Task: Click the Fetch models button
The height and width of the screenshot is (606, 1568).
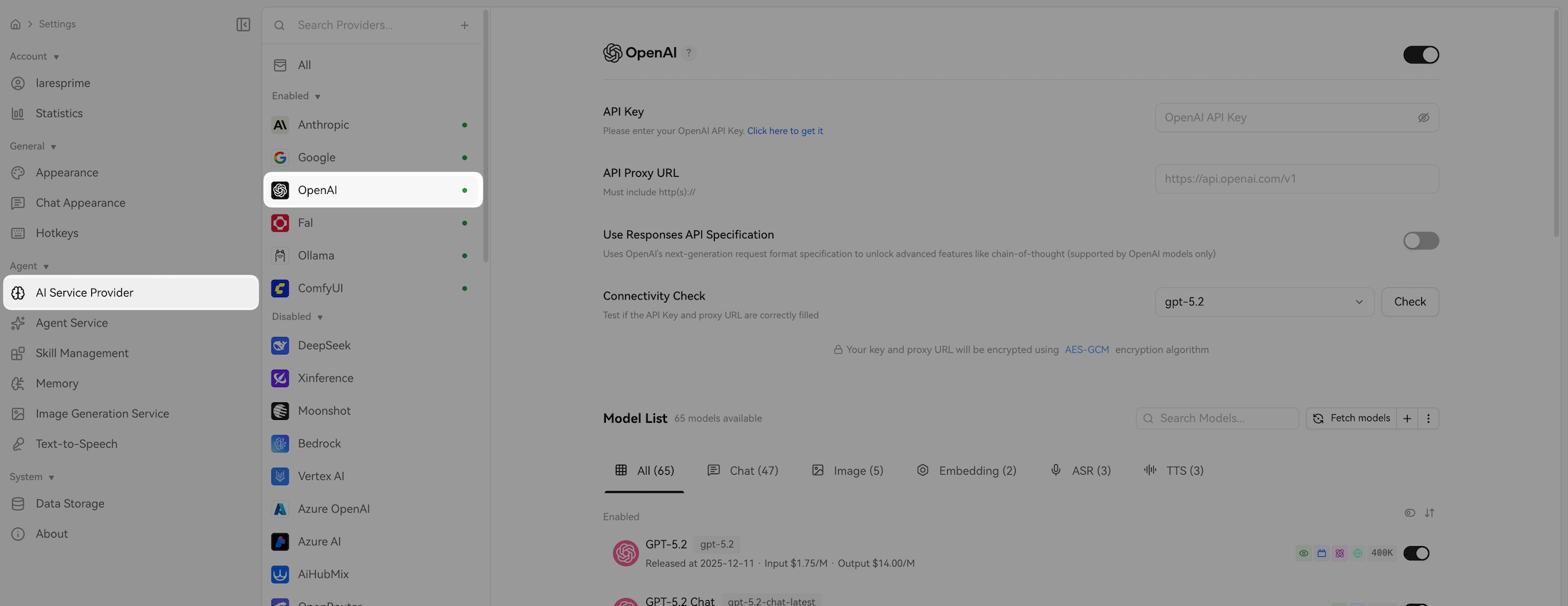Action: tap(1352, 418)
